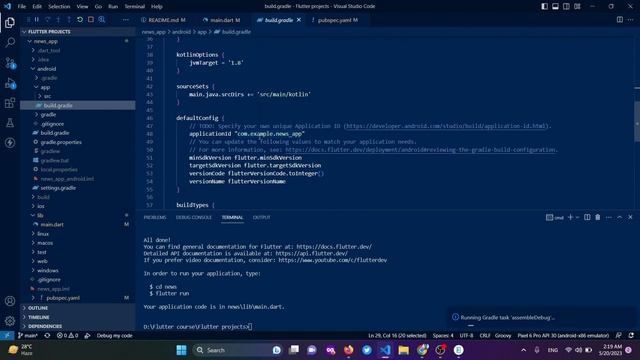Viewport: 640px width, 360px height.
Task: Collapse the FLUTTER PROJECTS section
Action: pyautogui.click(x=78, y=31)
